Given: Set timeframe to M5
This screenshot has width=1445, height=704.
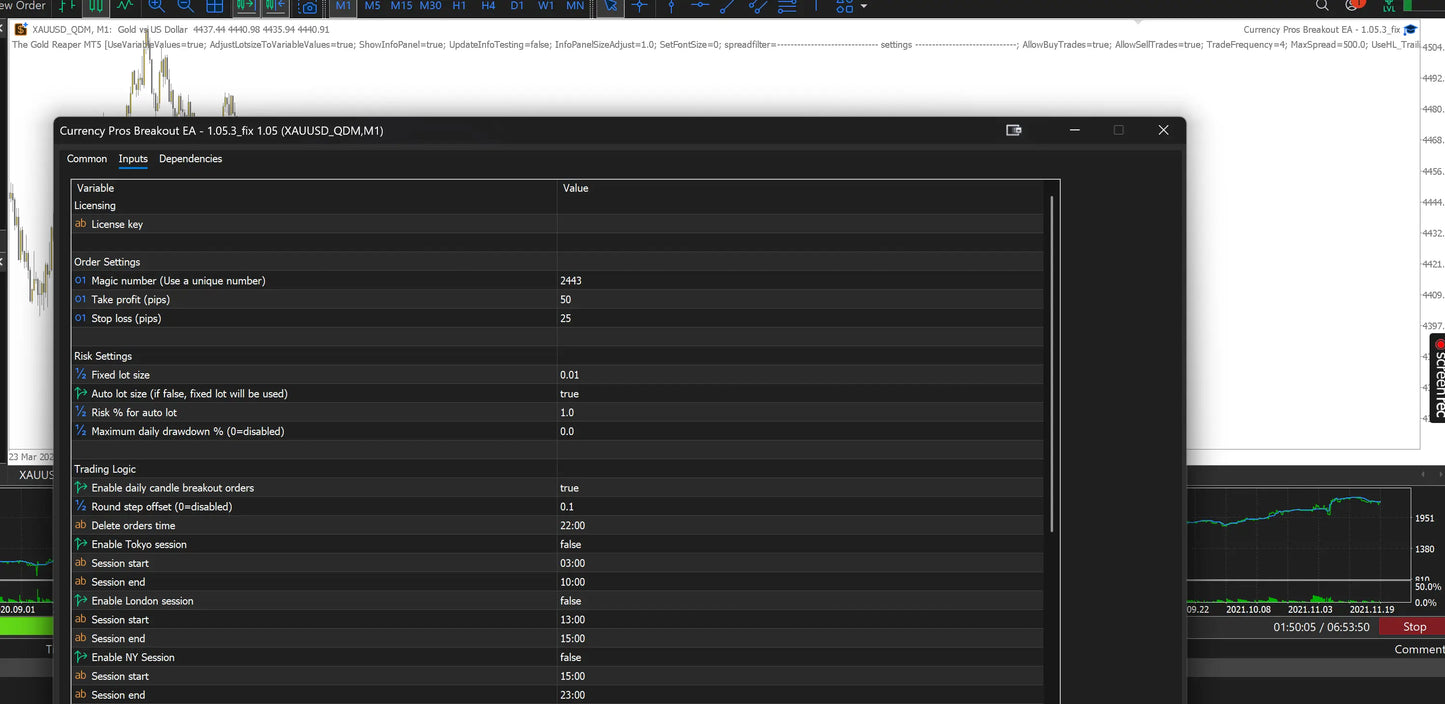Looking at the screenshot, I should [372, 6].
